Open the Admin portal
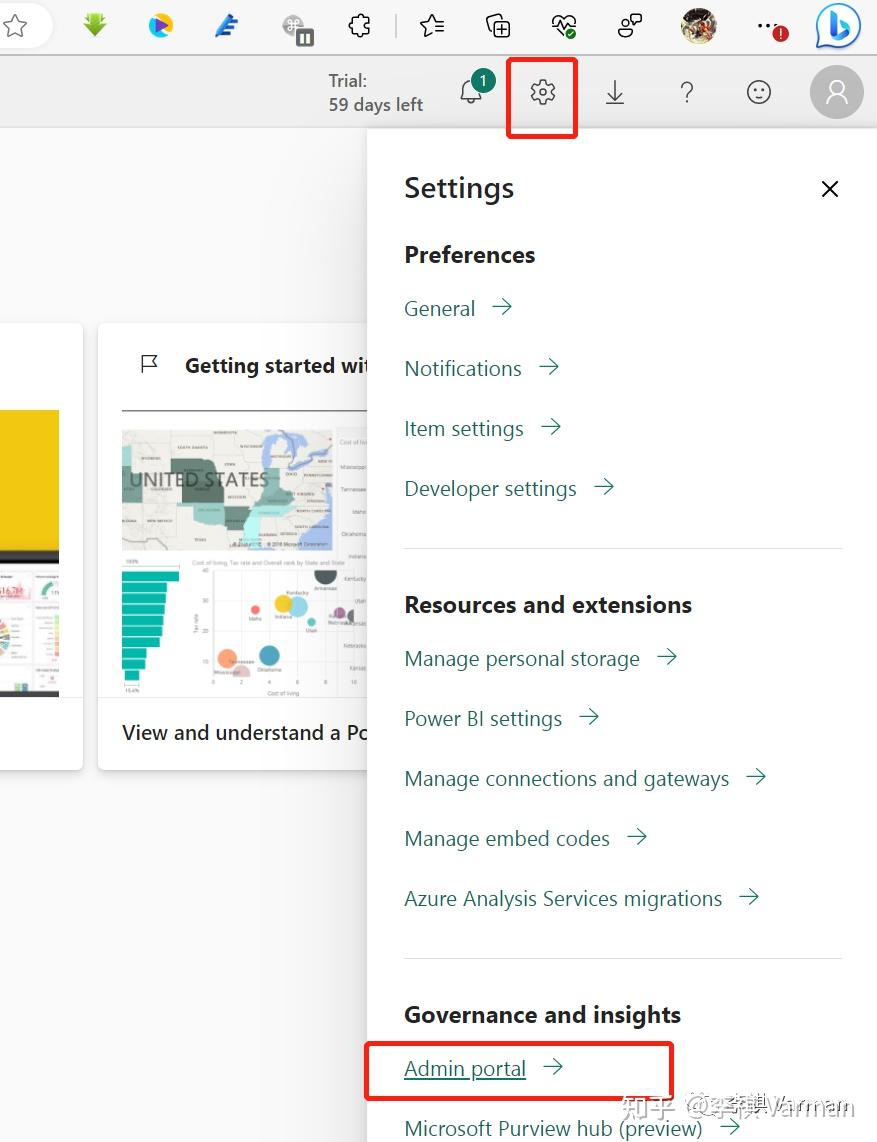 coord(465,1068)
